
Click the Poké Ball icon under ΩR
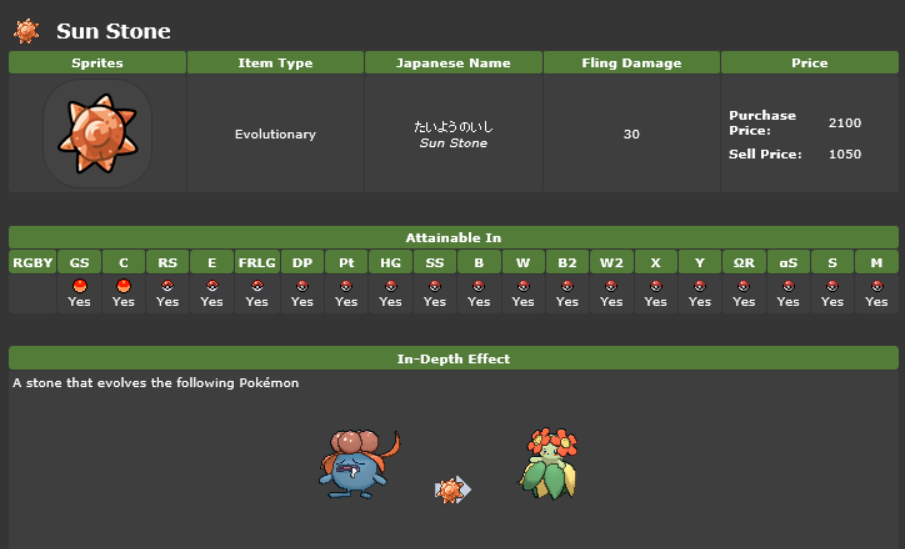click(744, 286)
